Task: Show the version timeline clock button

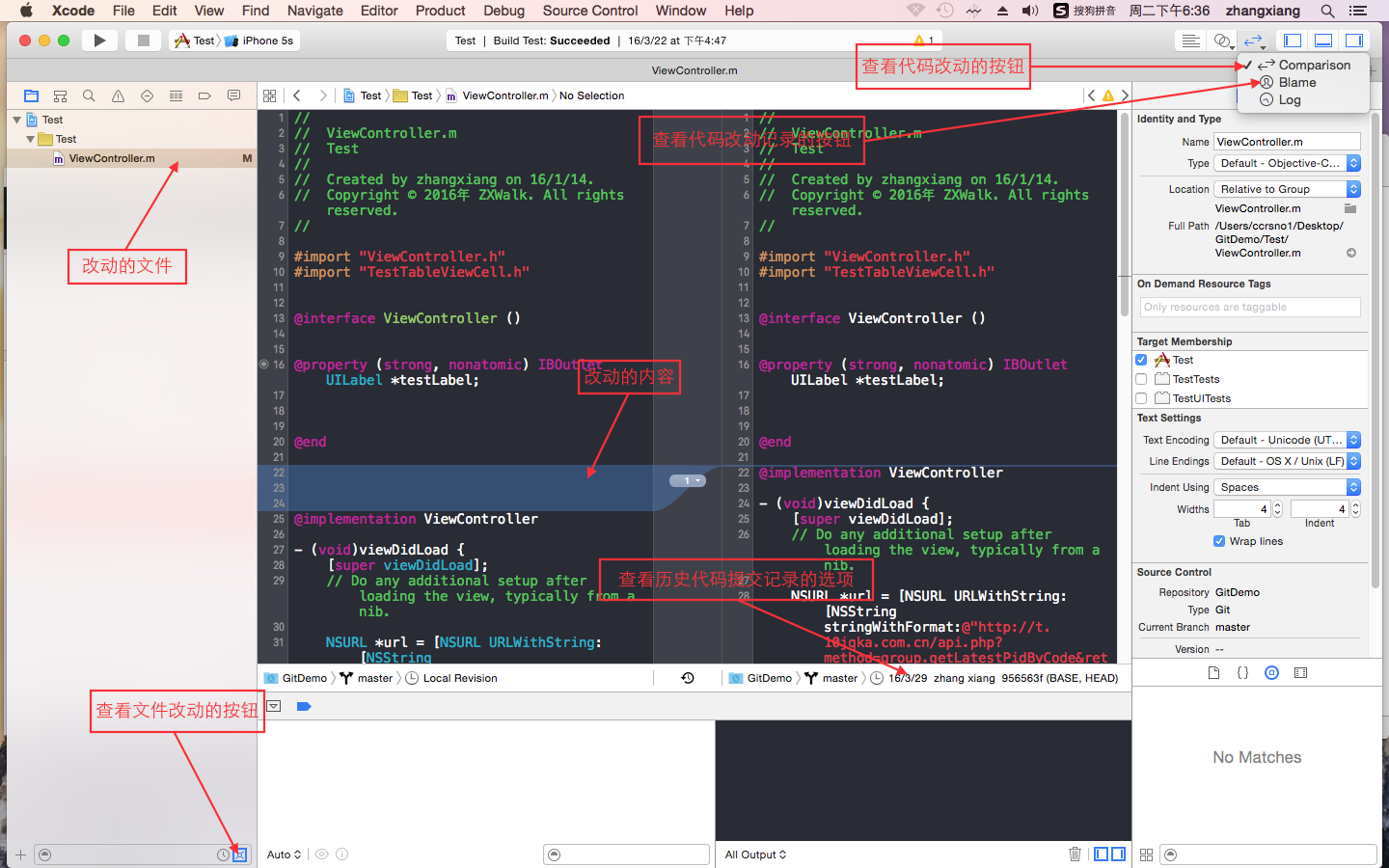Action: pos(688,678)
